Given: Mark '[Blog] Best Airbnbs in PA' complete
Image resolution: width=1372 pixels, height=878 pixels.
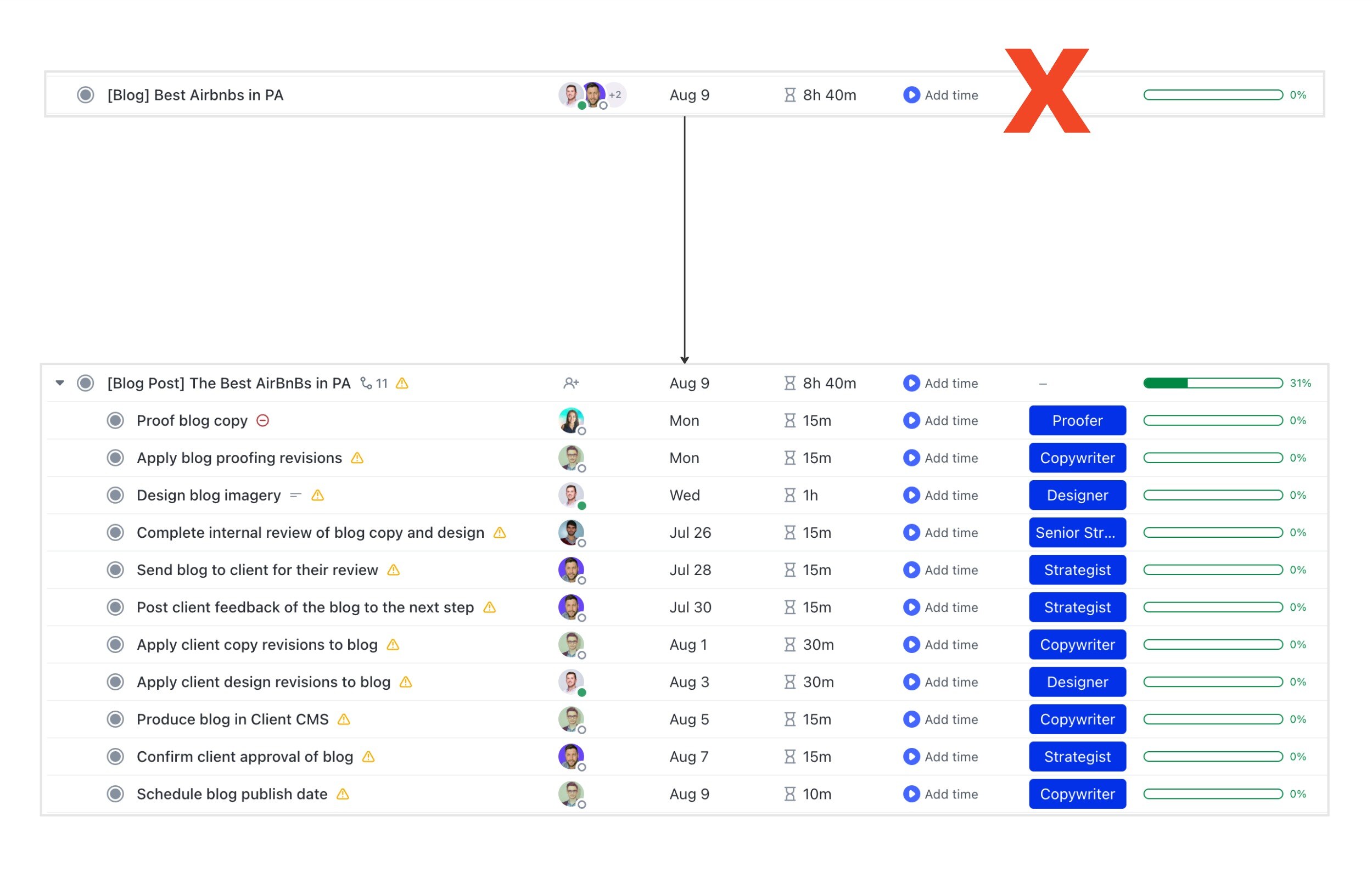Looking at the screenshot, I should [86, 94].
